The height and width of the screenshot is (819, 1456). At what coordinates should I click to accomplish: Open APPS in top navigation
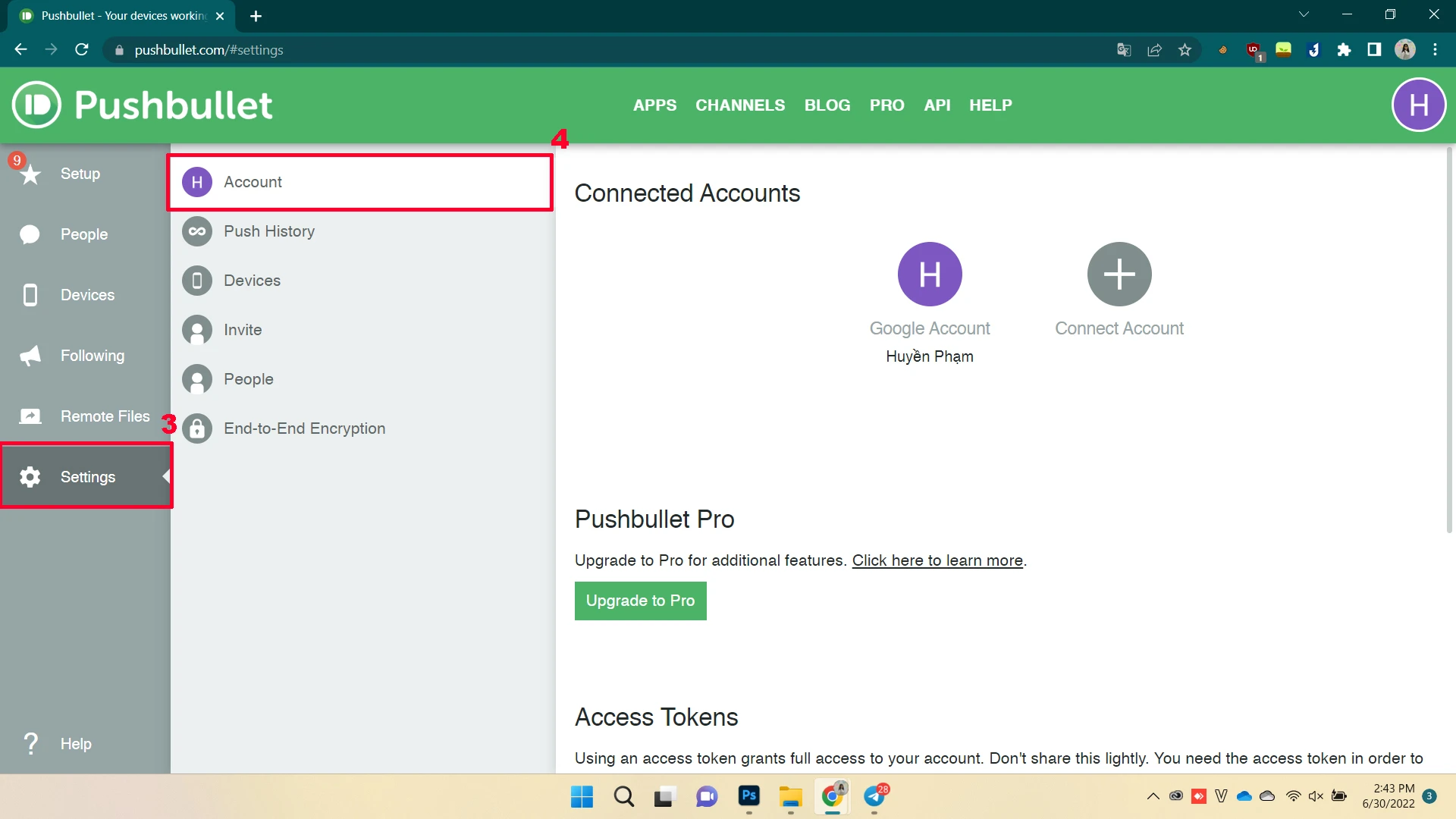click(654, 105)
